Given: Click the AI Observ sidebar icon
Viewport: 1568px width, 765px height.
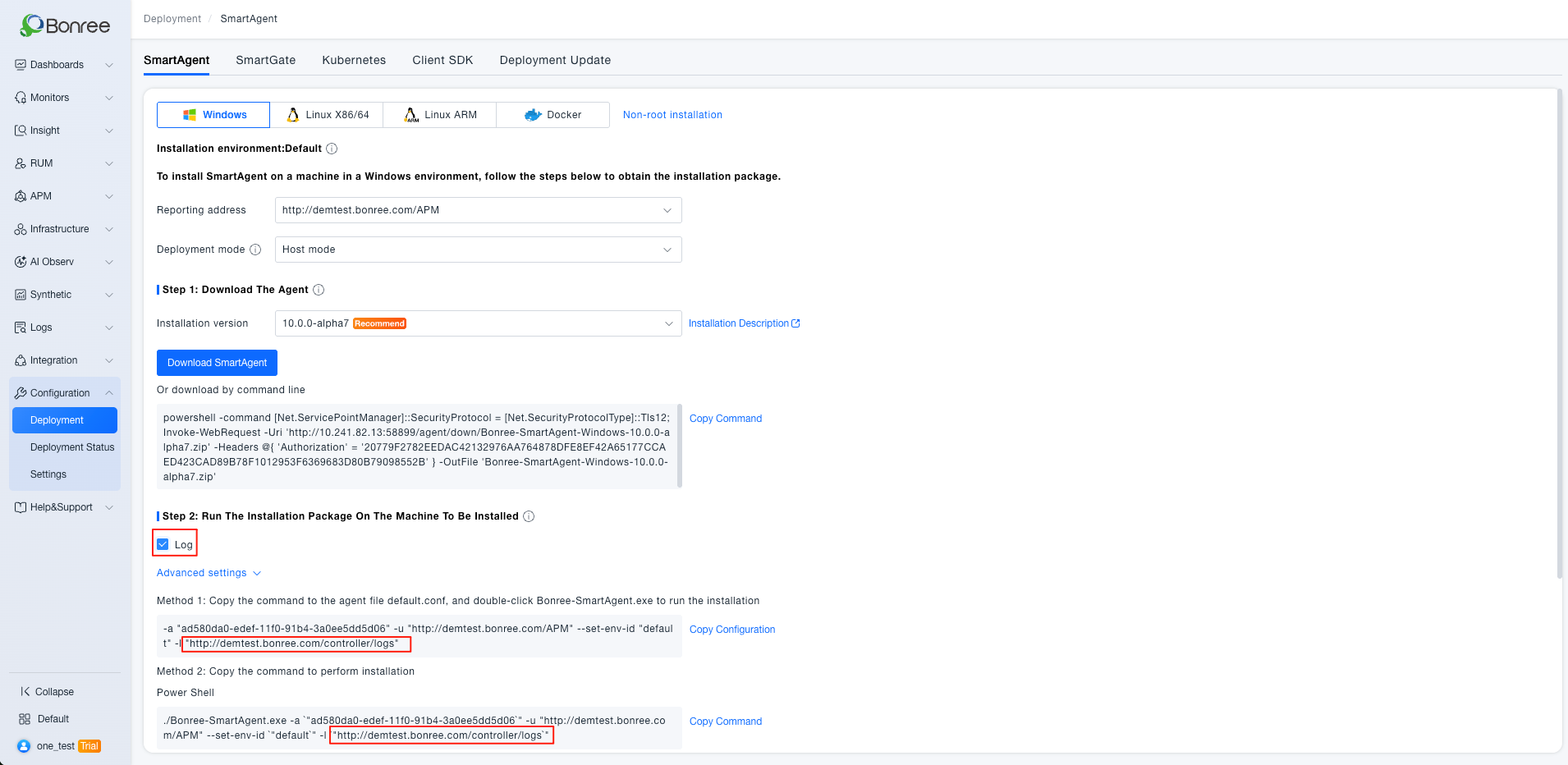Looking at the screenshot, I should 21,262.
